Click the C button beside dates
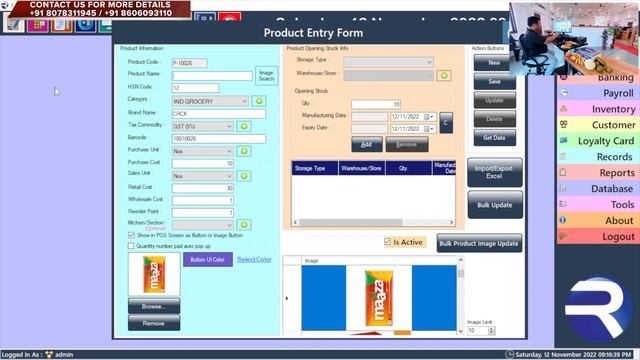Screen dimensions: 640x360 pos(445,122)
